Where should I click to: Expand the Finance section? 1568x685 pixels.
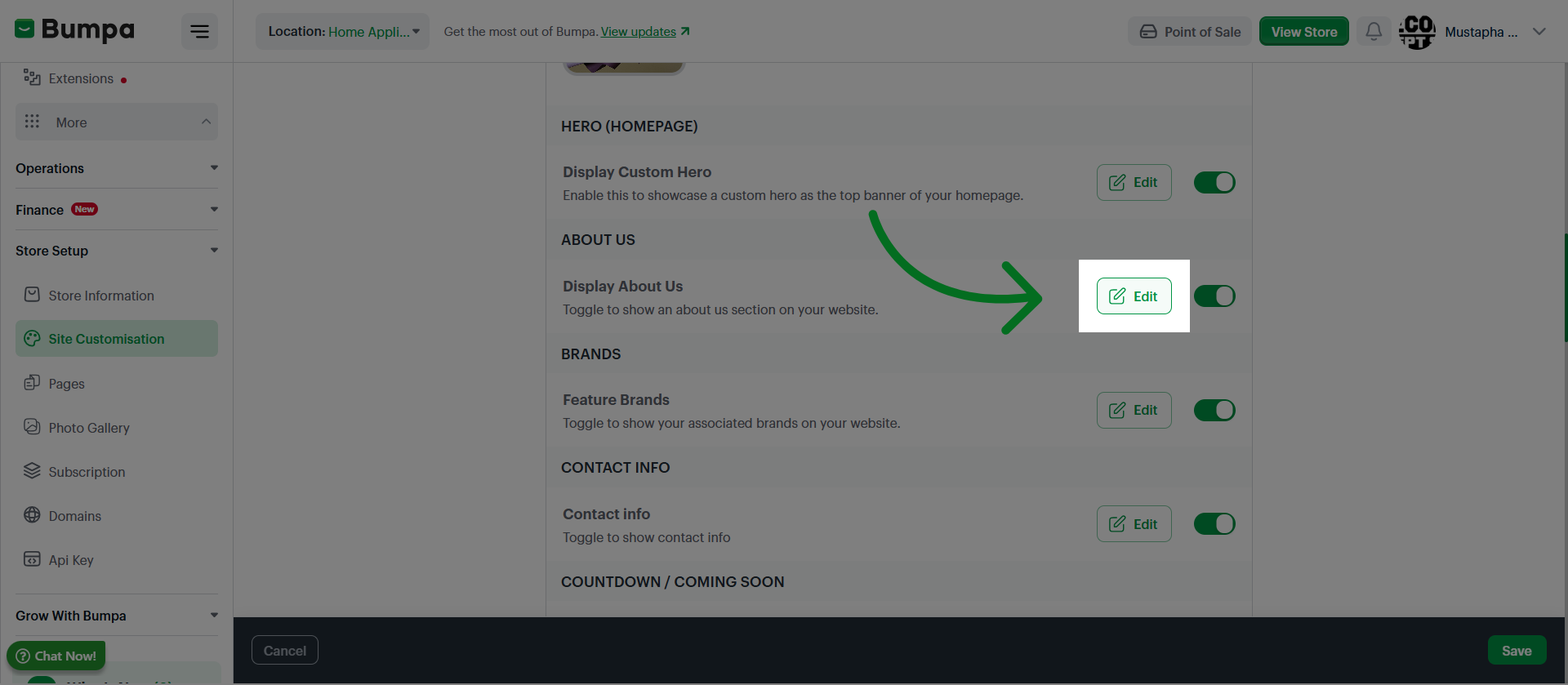click(117, 210)
